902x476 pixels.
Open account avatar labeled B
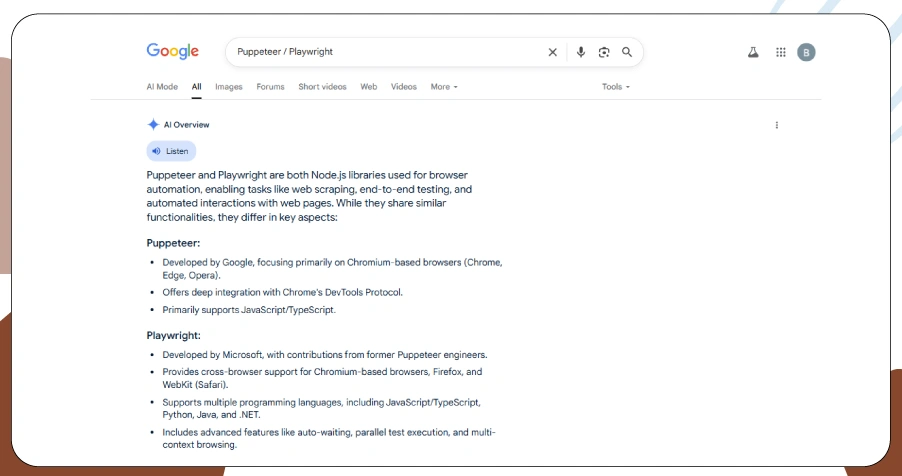tap(806, 52)
